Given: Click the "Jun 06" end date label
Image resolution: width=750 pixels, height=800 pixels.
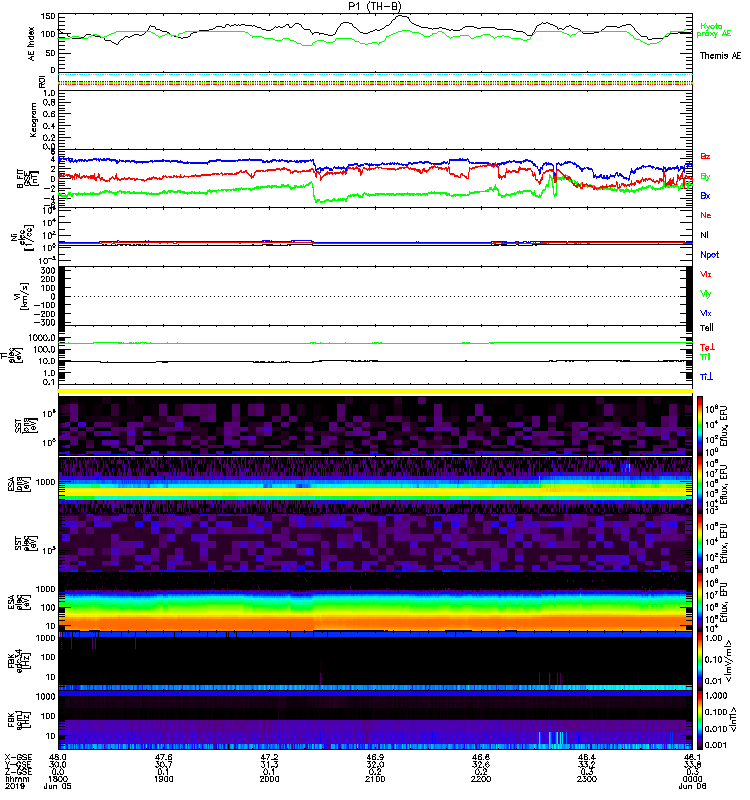Looking at the screenshot, I should 692,786.
